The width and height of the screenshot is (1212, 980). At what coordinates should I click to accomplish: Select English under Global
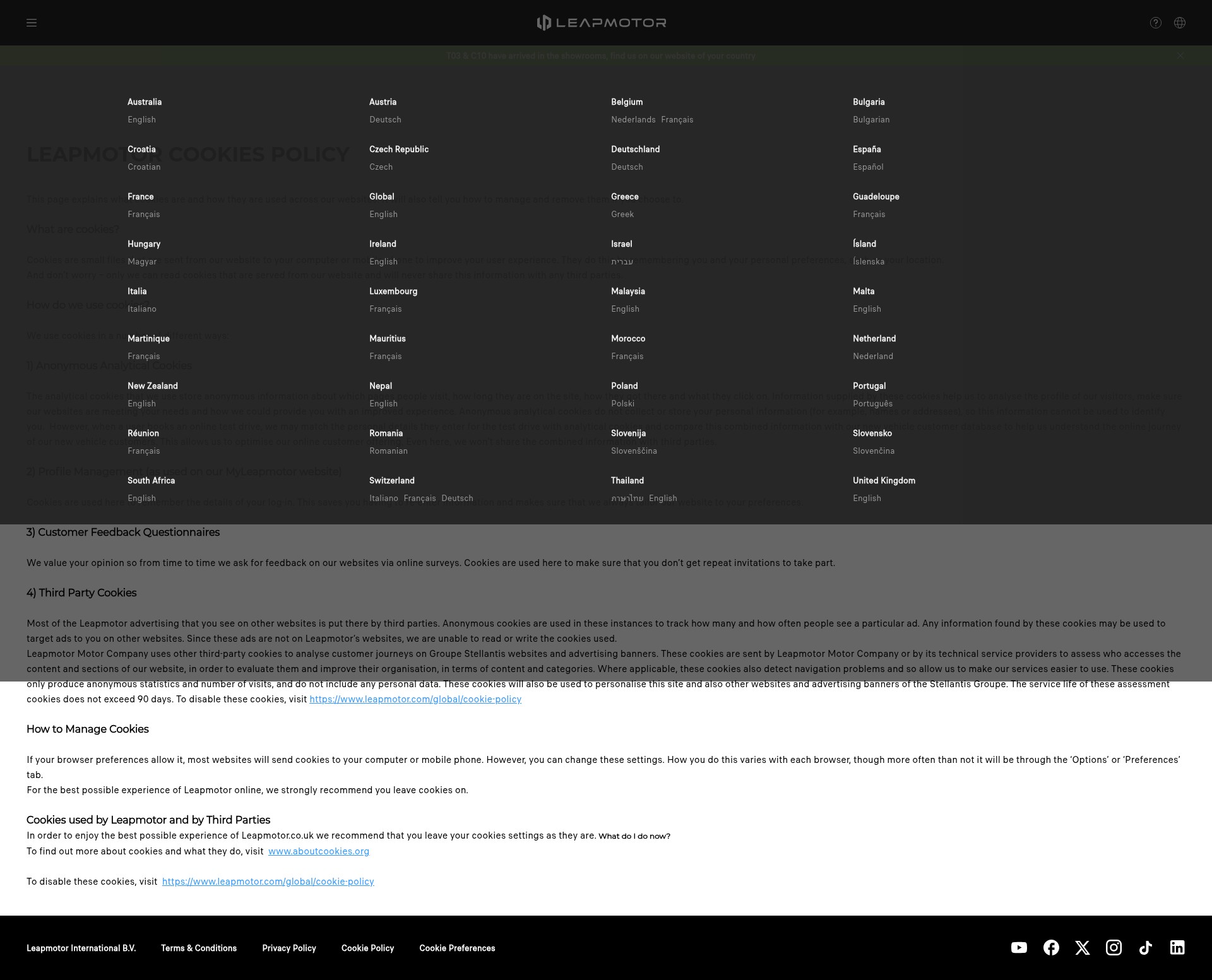coord(383,214)
